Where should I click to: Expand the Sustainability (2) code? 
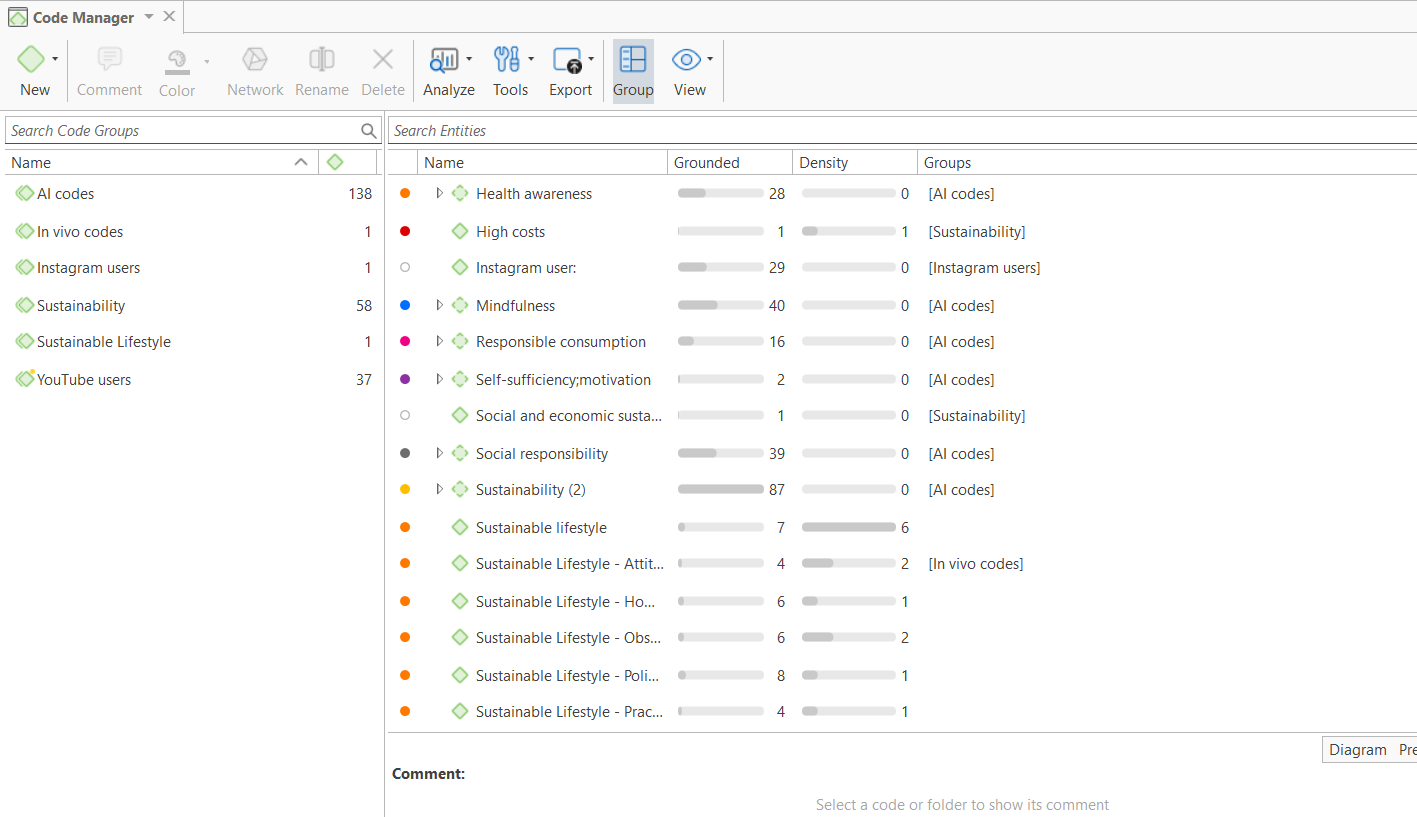[x=439, y=489]
